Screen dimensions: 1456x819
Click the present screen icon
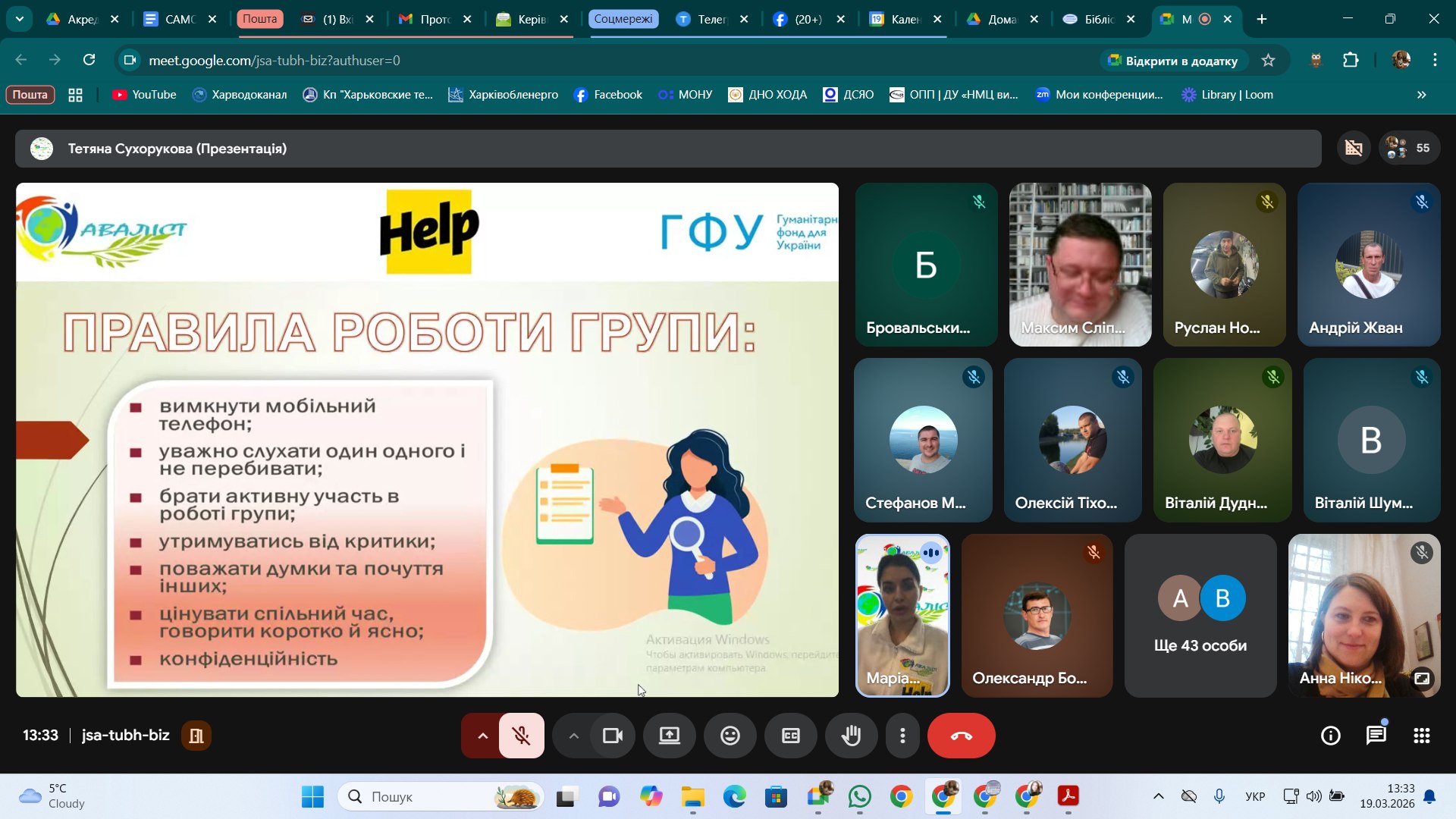coord(669,736)
